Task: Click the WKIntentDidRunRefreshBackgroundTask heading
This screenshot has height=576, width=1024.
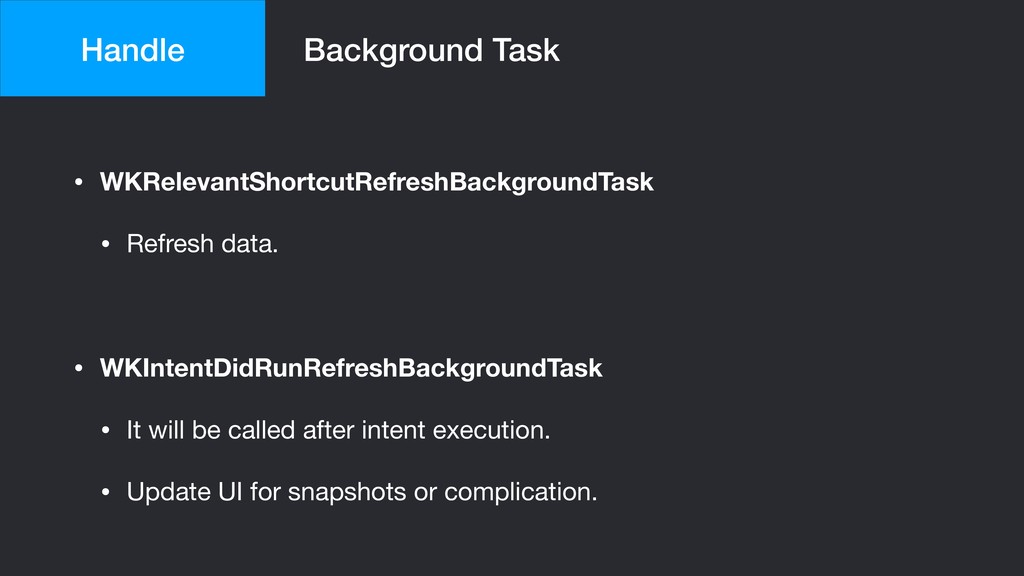Action: [x=351, y=368]
